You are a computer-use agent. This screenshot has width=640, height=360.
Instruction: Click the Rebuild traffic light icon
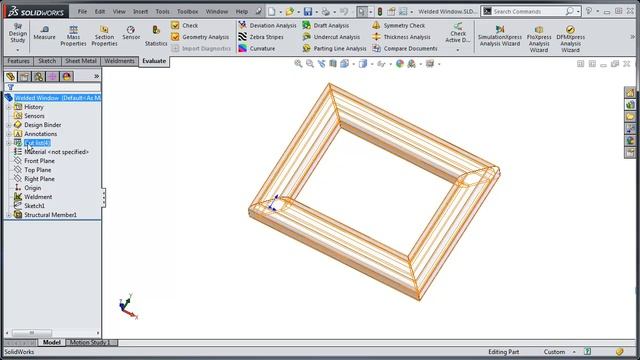[380, 11]
